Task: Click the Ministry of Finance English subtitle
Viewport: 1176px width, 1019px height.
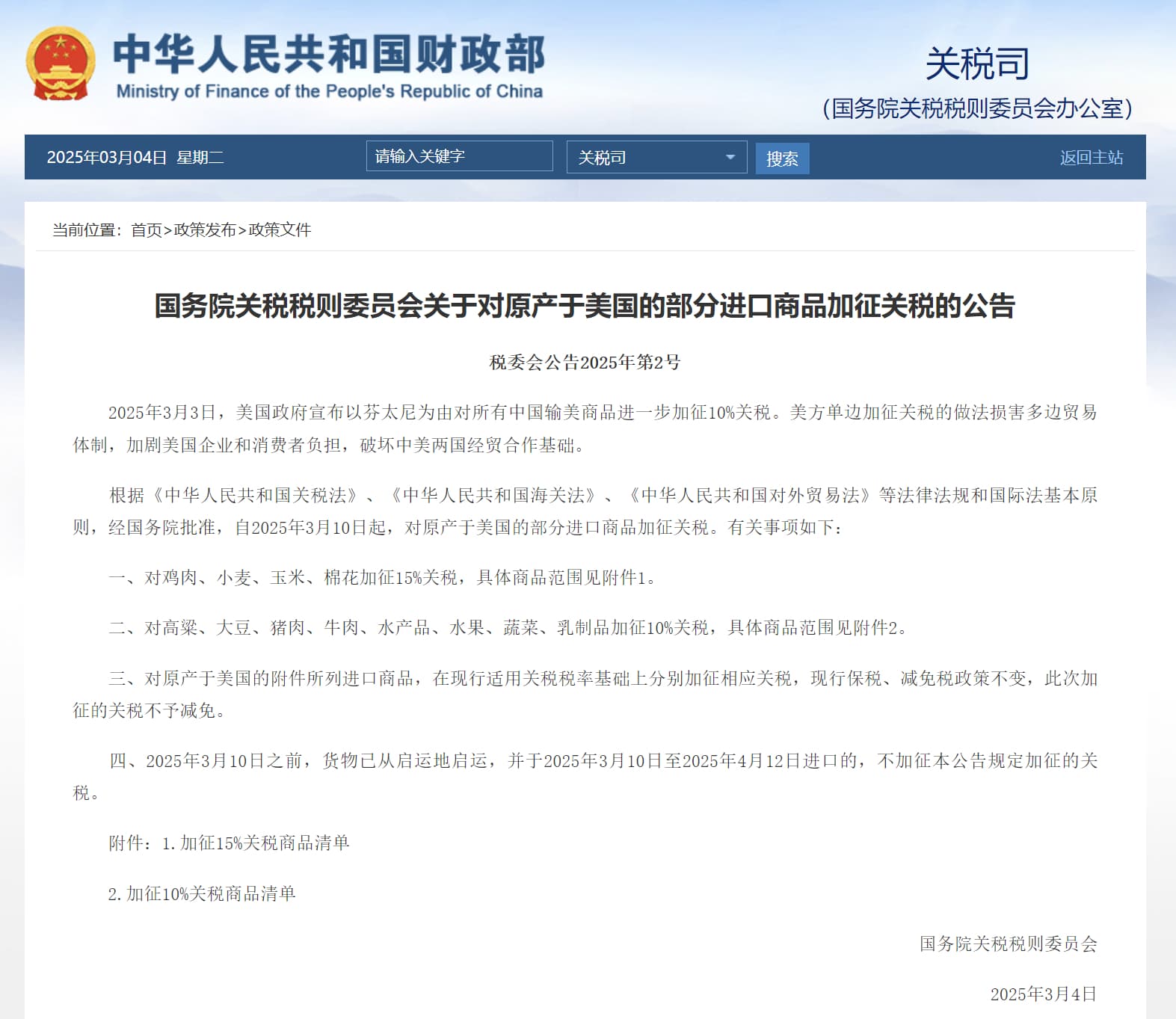Action: [329, 91]
